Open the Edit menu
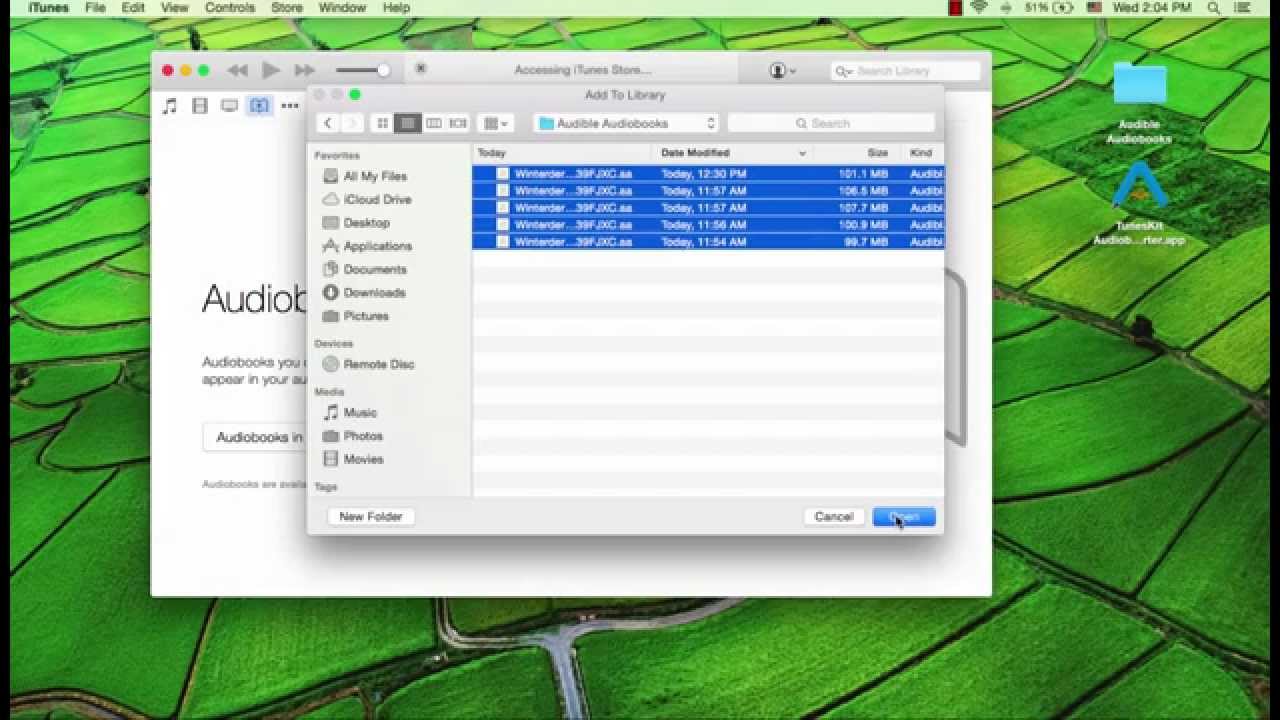 point(133,8)
